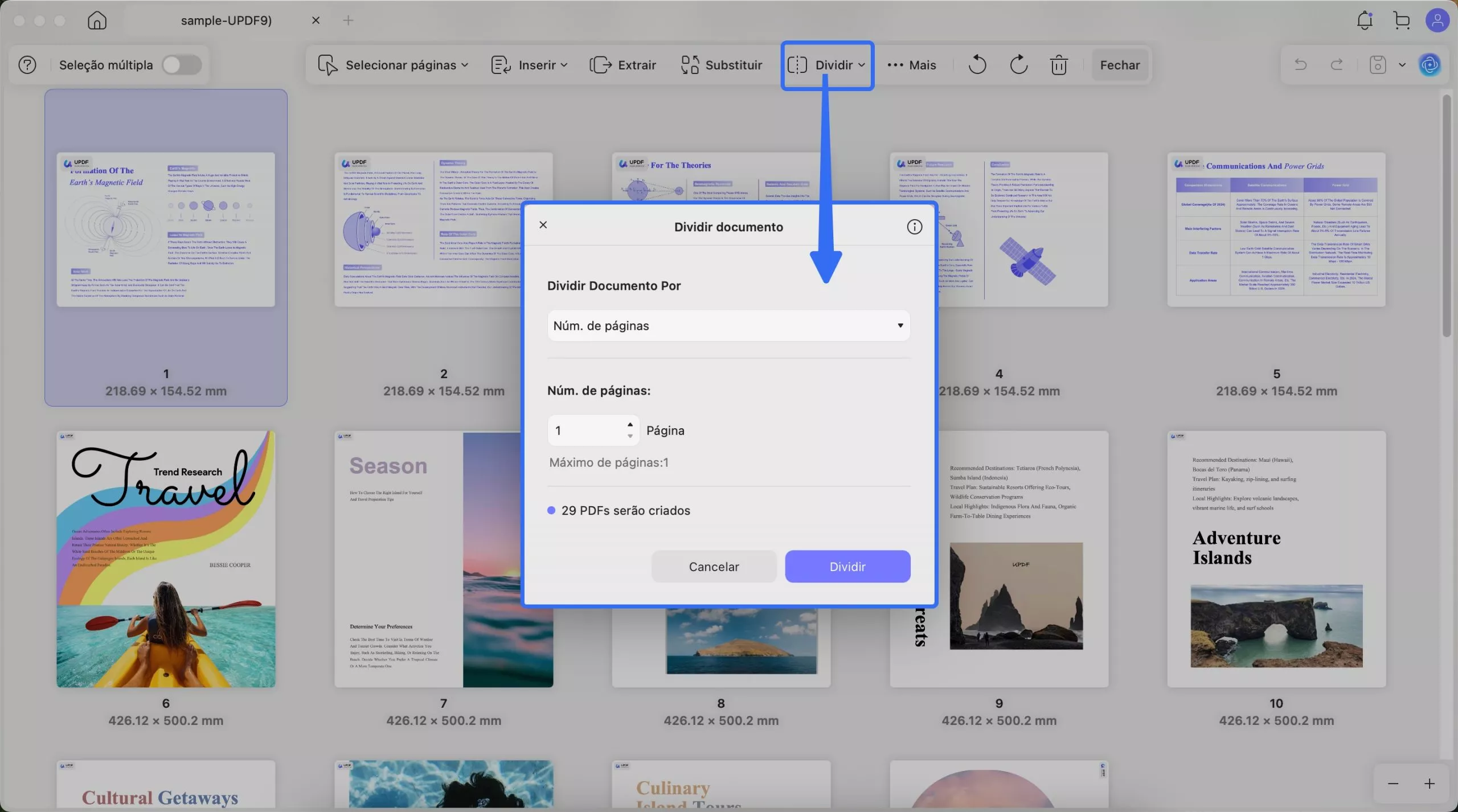The width and height of the screenshot is (1458, 812).
Task: Open the shopping cart icon
Action: click(1402, 20)
